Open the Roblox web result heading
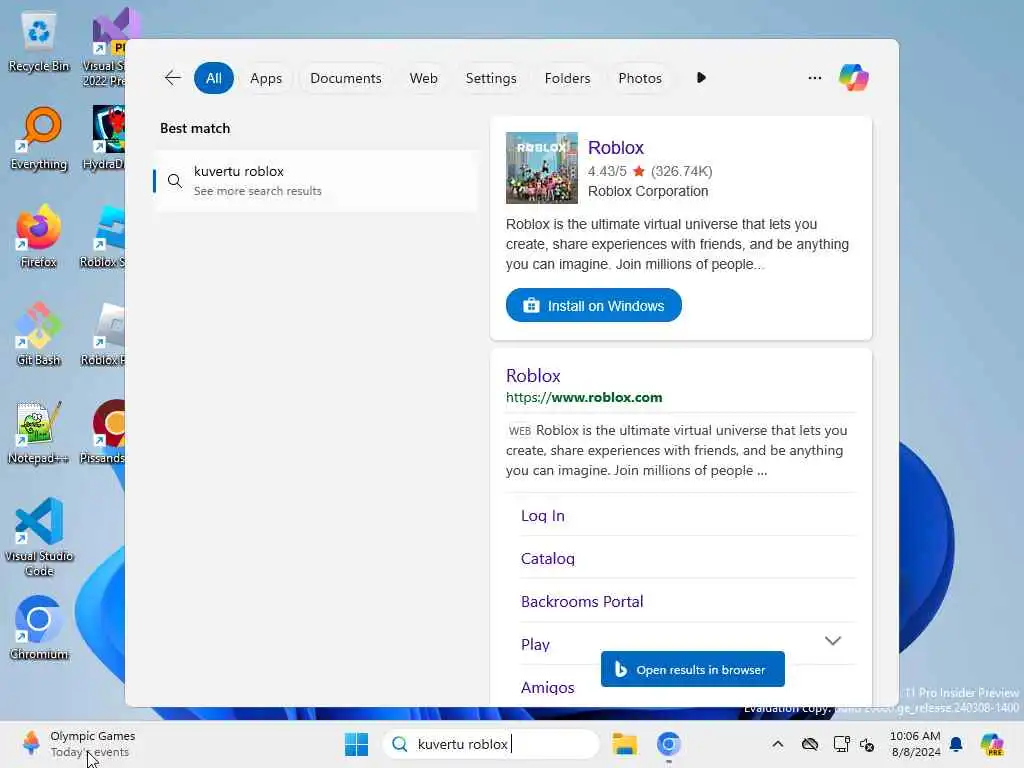Image resolution: width=1024 pixels, height=768 pixels. 533,376
